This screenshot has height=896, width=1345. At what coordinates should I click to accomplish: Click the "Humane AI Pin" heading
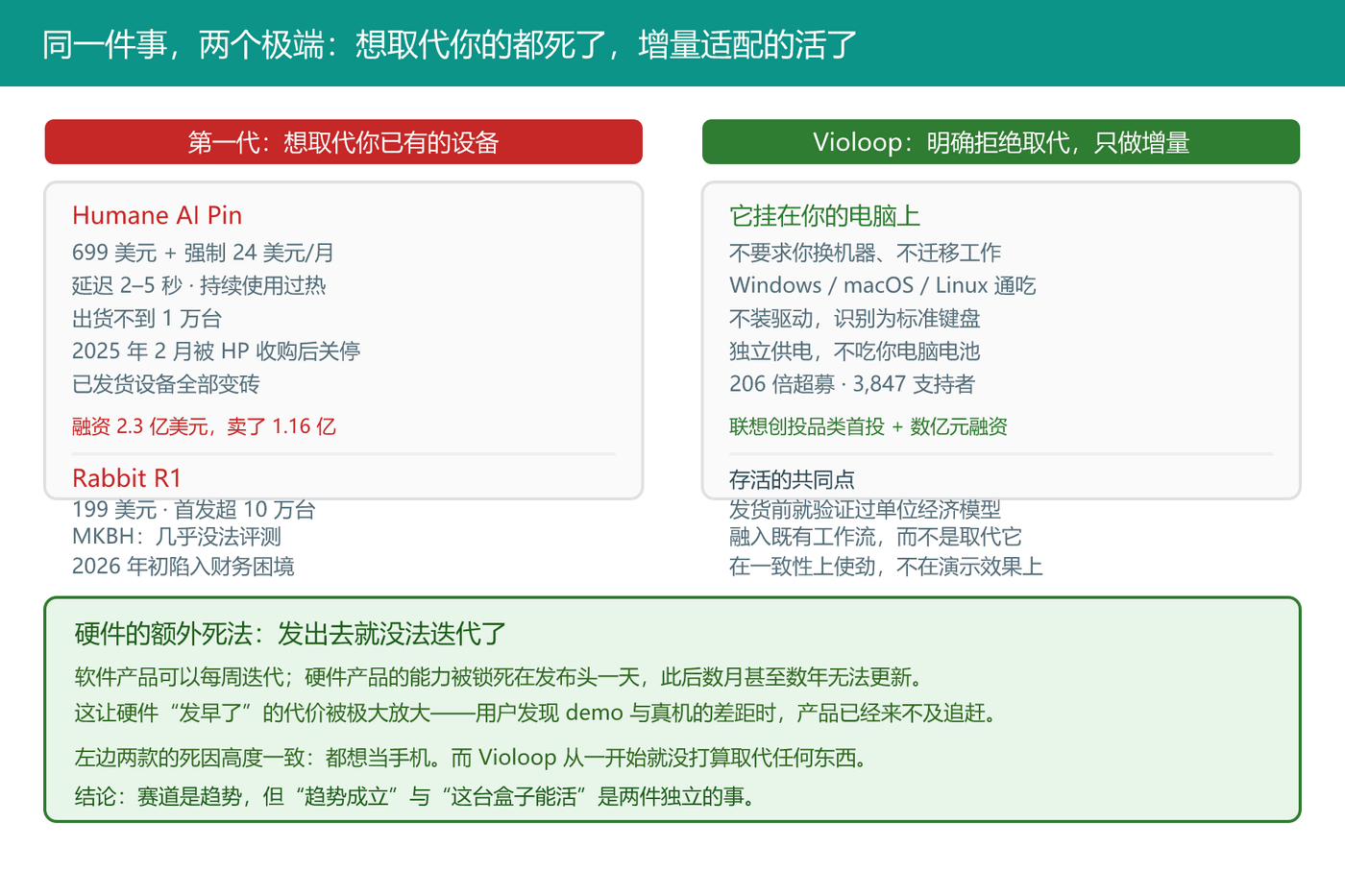click(x=158, y=215)
